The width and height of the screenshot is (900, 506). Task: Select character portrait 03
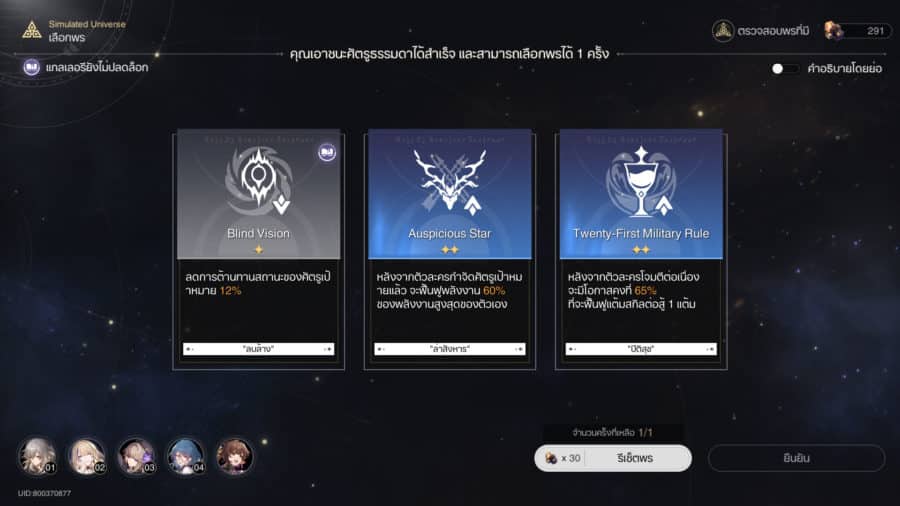click(136, 457)
